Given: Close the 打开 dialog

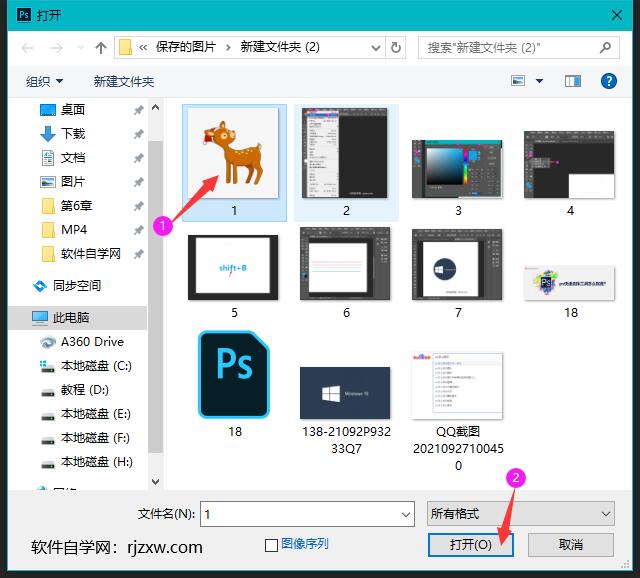Looking at the screenshot, I should click(617, 16).
